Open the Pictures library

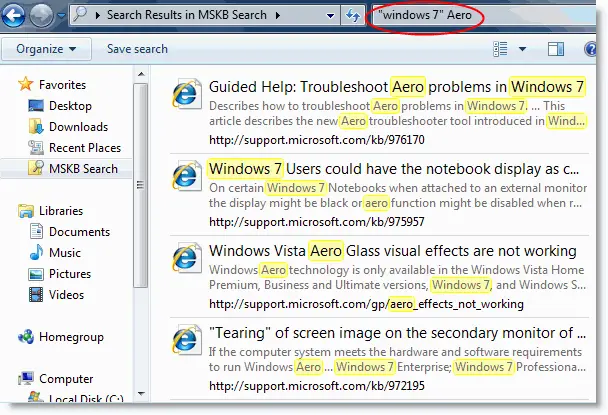click(x=70, y=274)
